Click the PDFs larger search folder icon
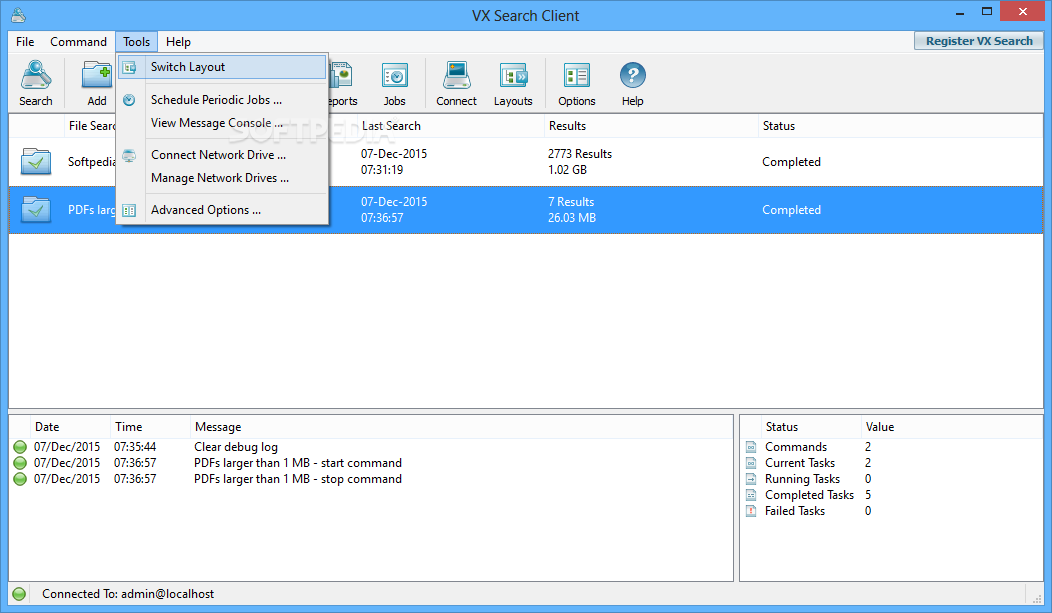The width and height of the screenshot is (1052, 613). point(36,209)
